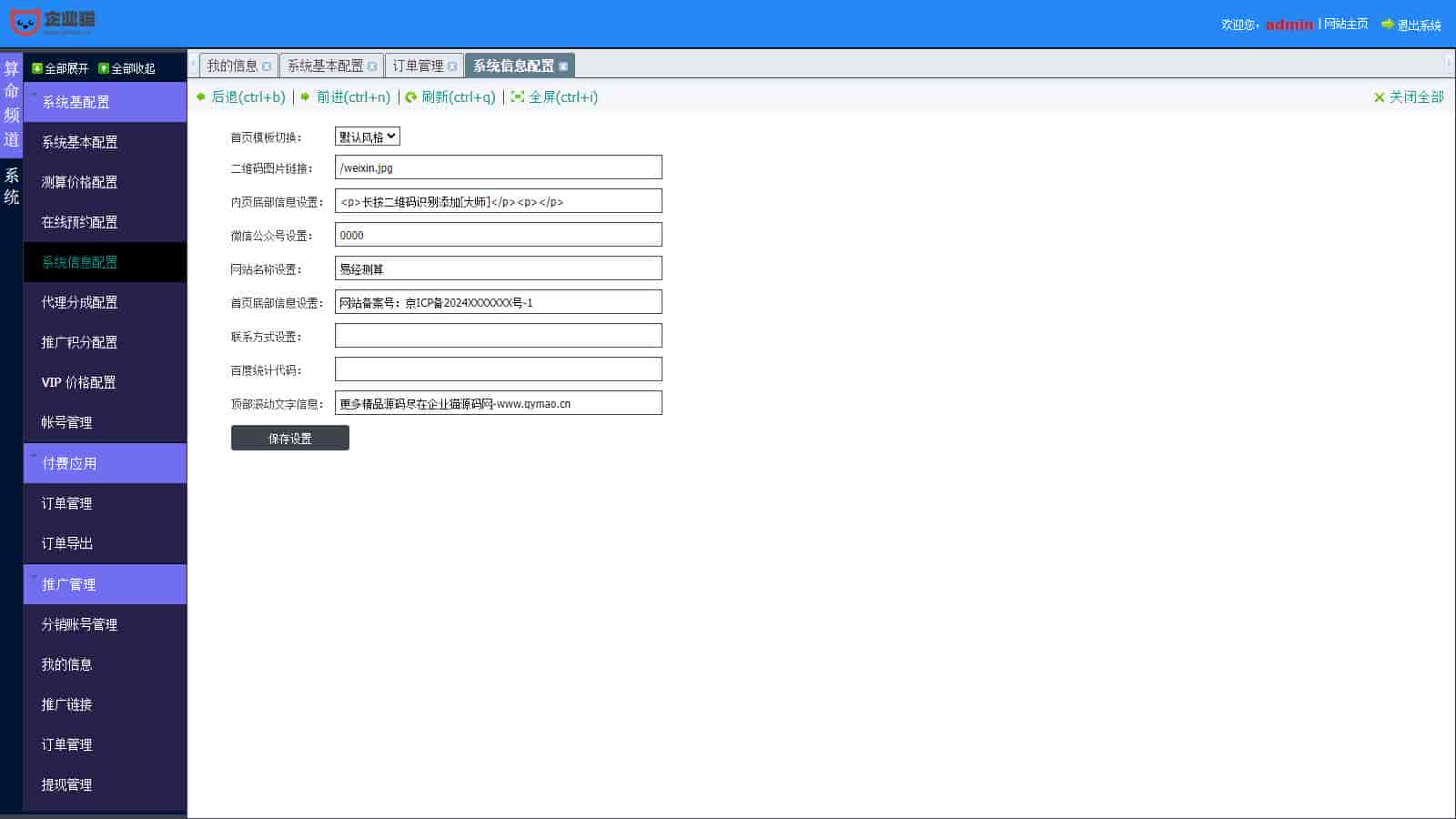The height and width of the screenshot is (819, 1456).
Task: Click the 顶部滚动文字信息 input field
Action: click(499, 403)
